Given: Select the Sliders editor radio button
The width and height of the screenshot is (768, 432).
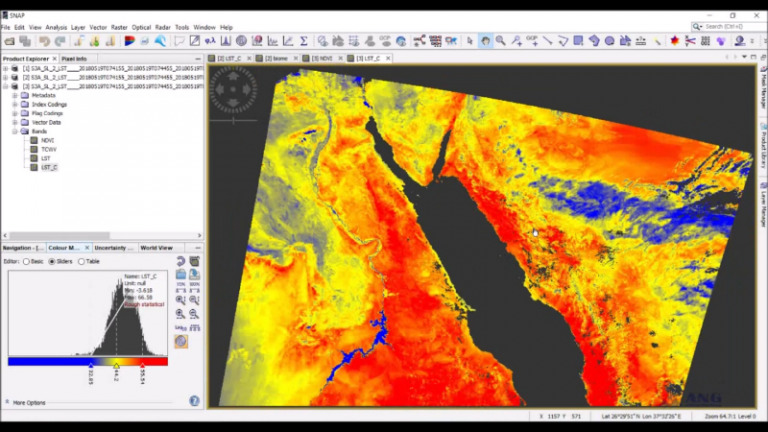Looking at the screenshot, I should tap(52, 262).
